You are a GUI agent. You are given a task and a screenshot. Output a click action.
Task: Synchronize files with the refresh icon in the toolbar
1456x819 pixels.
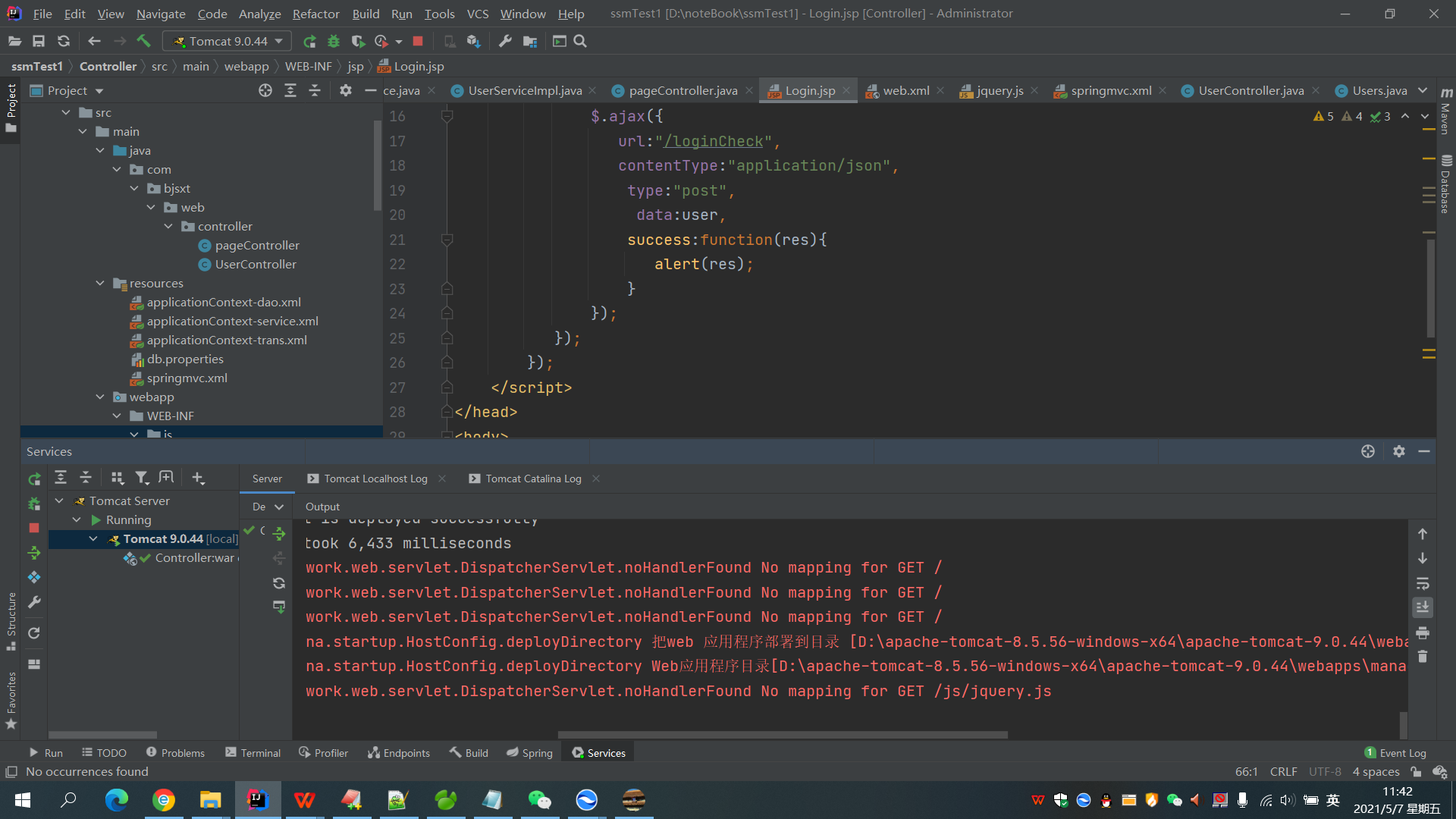(x=64, y=41)
